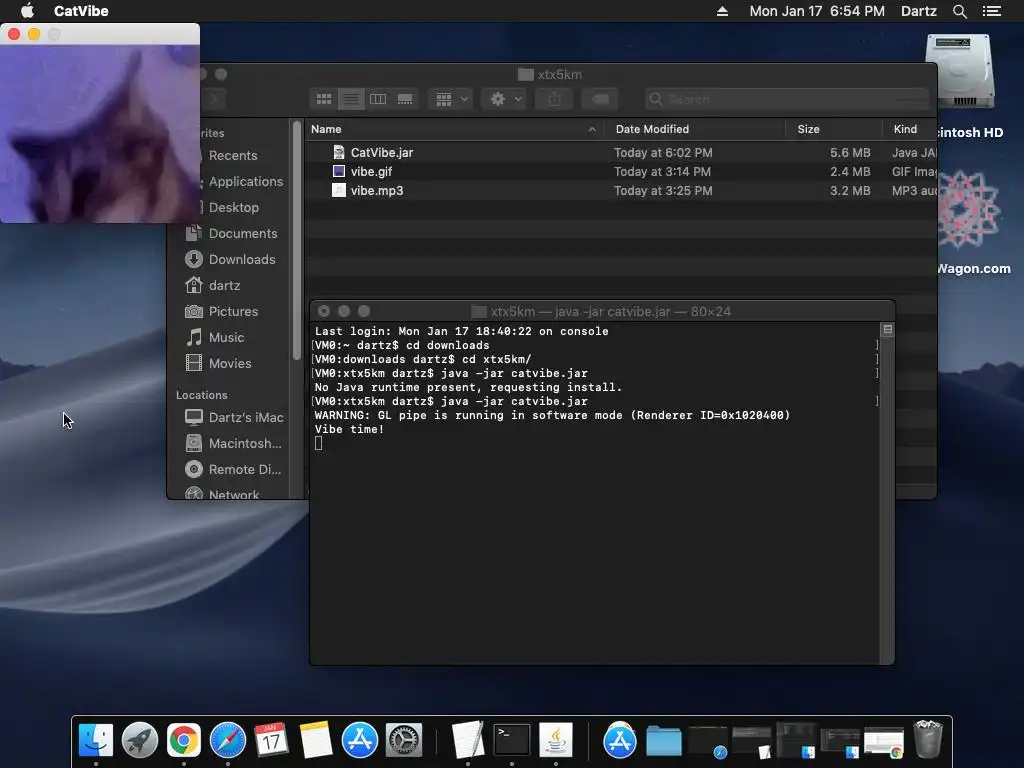Image resolution: width=1024 pixels, height=768 pixels.
Task: Sort files by Date Modified header
Action: 695,129
